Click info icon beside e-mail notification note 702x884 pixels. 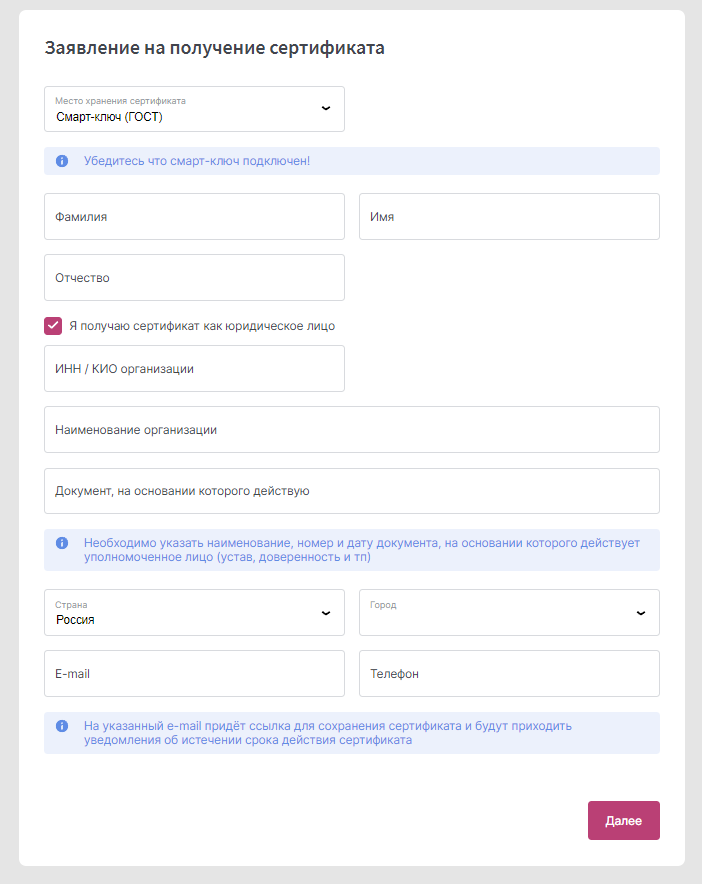click(x=62, y=726)
